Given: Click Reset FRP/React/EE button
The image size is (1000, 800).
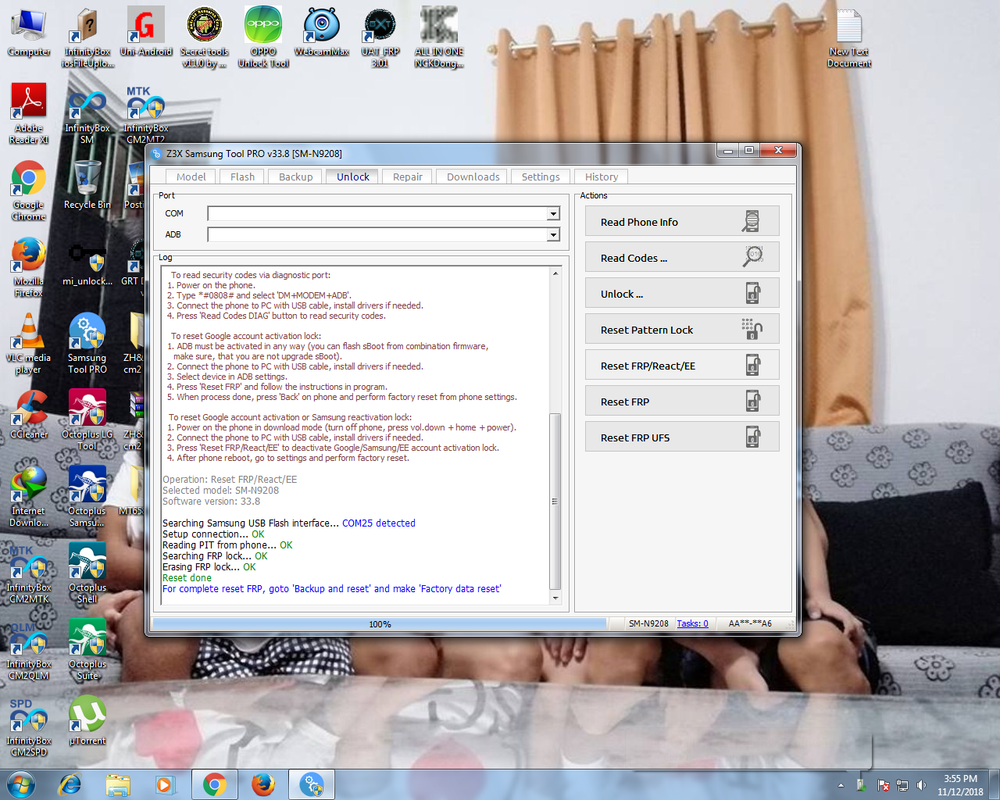Looking at the screenshot, I should (682, 365).
